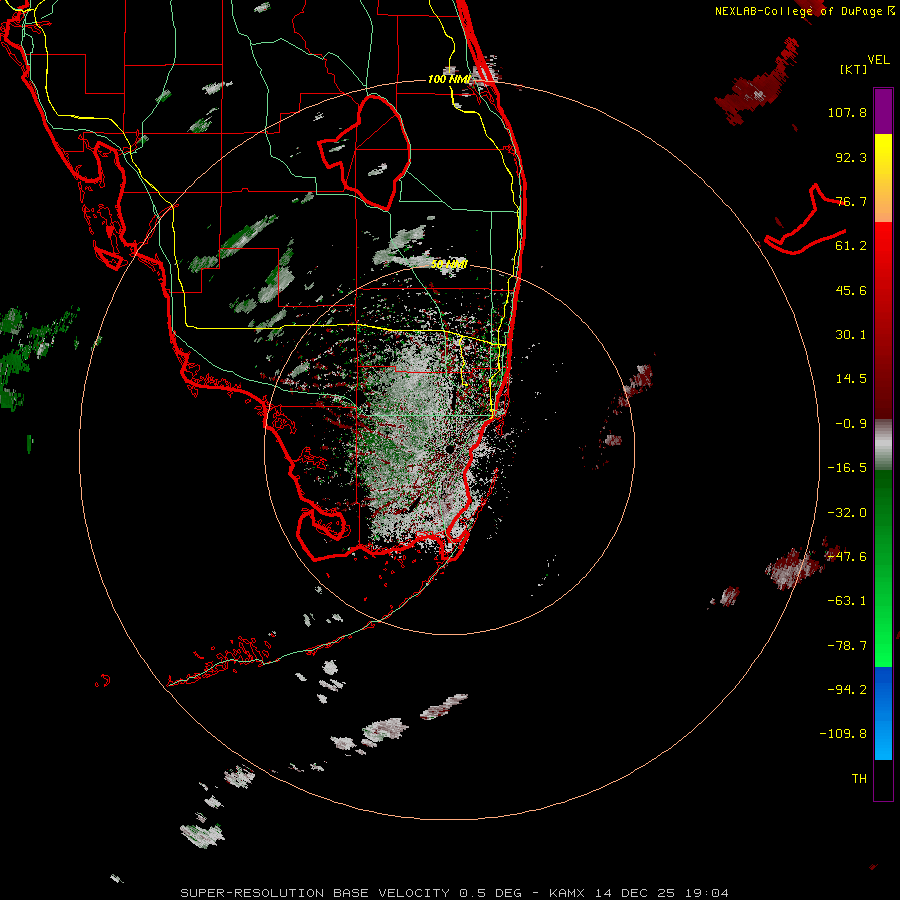
Task: Click the blue segment of the color bar
Action: (x=883, y=713)
